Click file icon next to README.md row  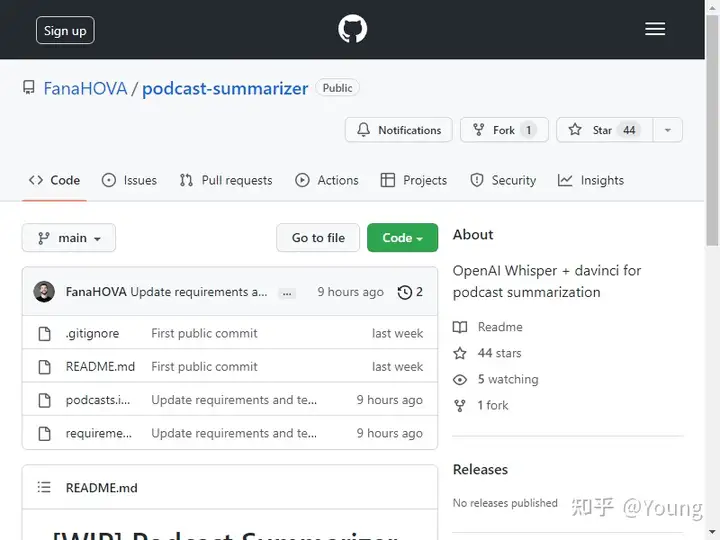point(45,366)
